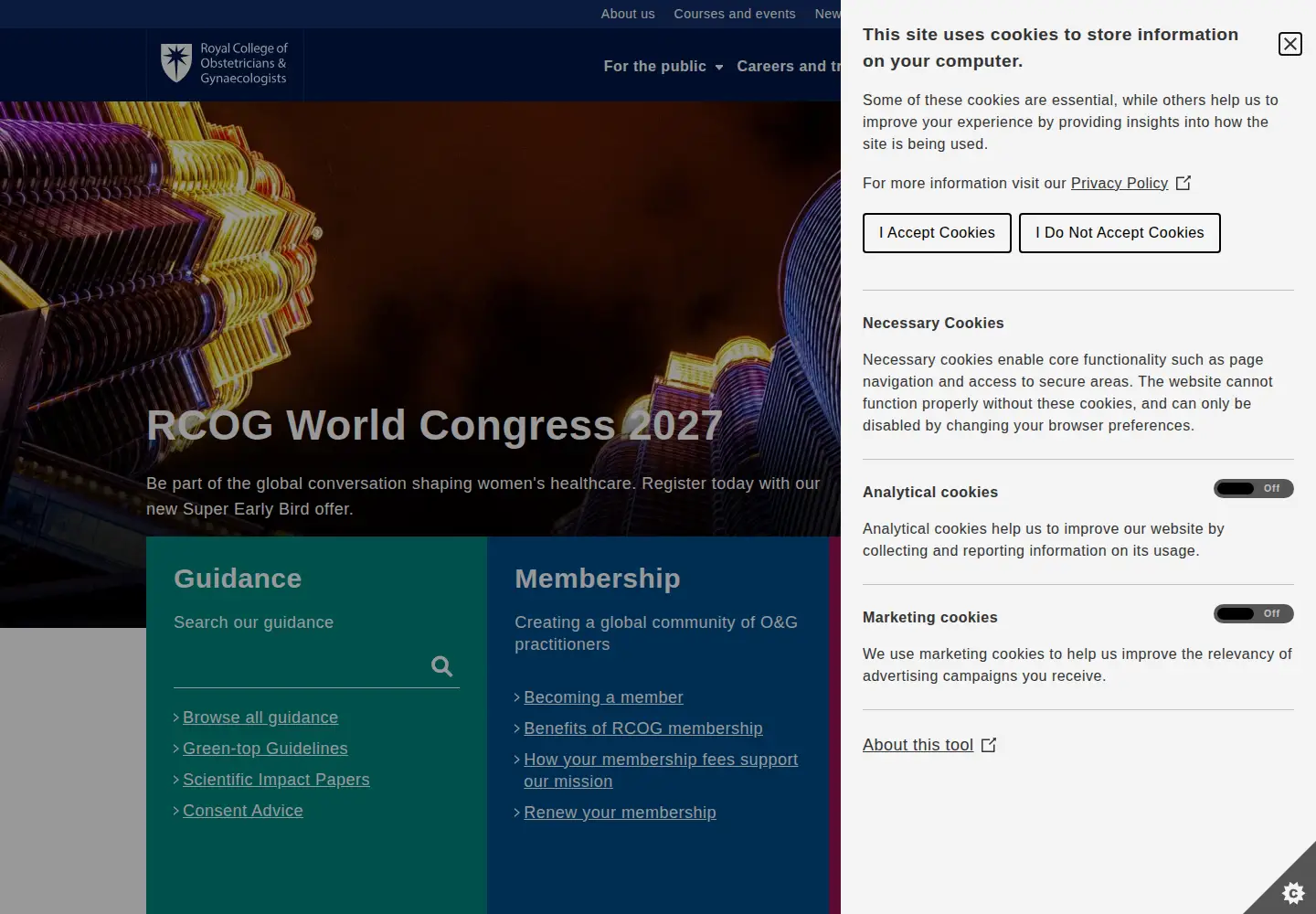Open Browse all guidance link
This screenshot has height=914, width=1316.
[x=260, y=717]
